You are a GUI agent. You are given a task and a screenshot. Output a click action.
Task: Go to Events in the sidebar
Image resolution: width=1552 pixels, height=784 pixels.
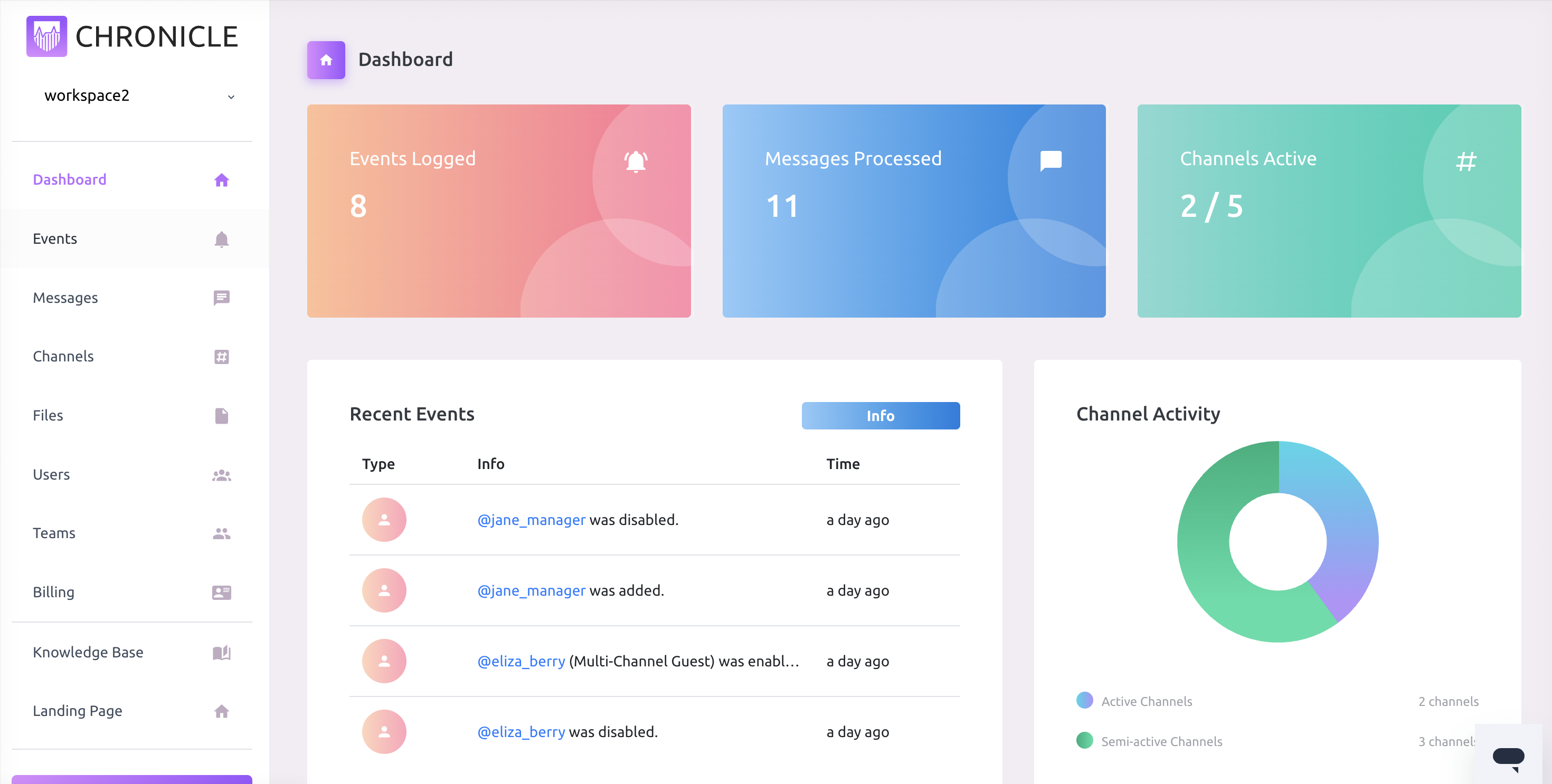click(55, 238)
